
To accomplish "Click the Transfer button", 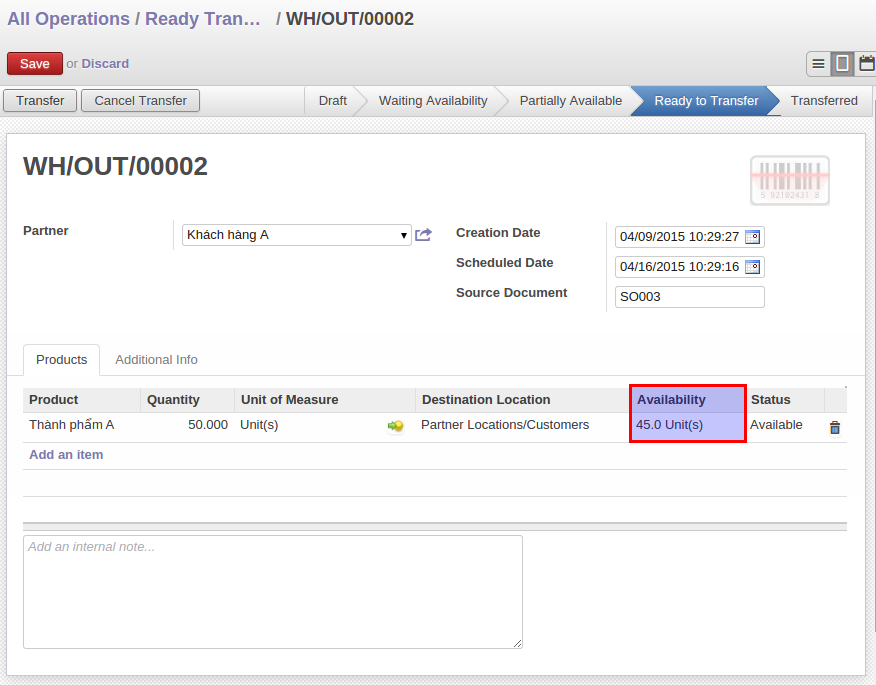I will 40,101.
